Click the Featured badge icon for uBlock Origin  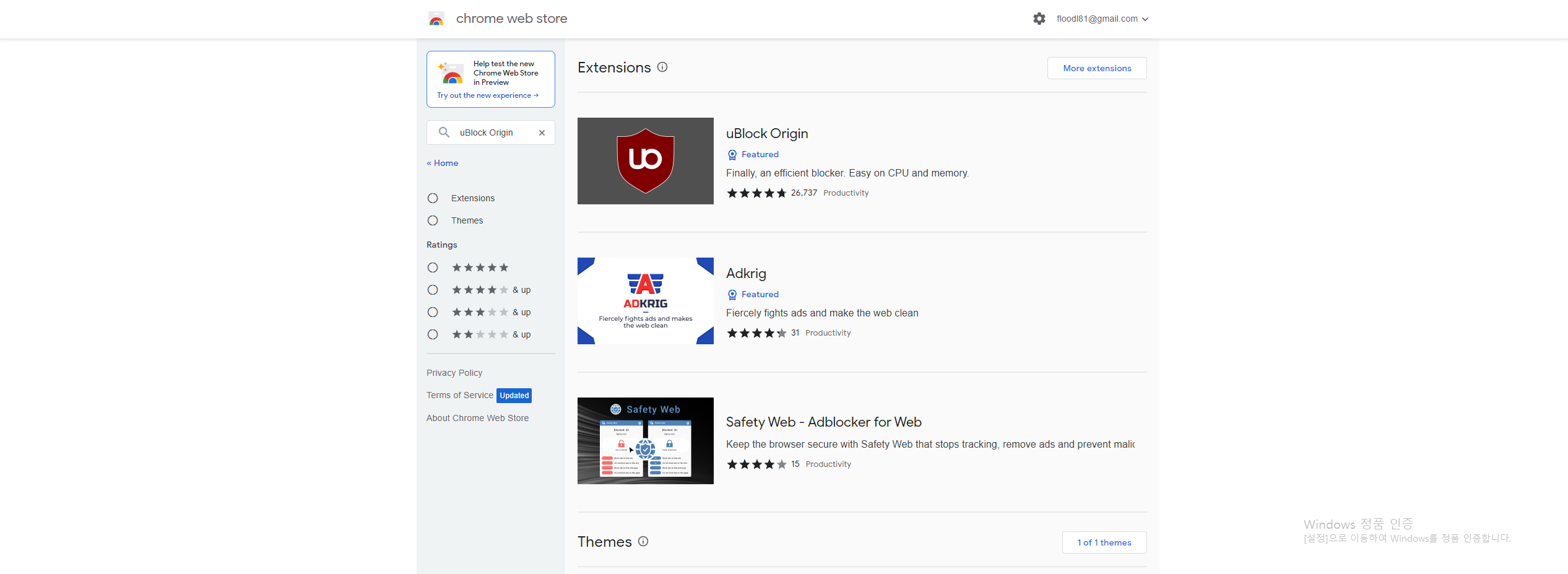pos(732,155)
